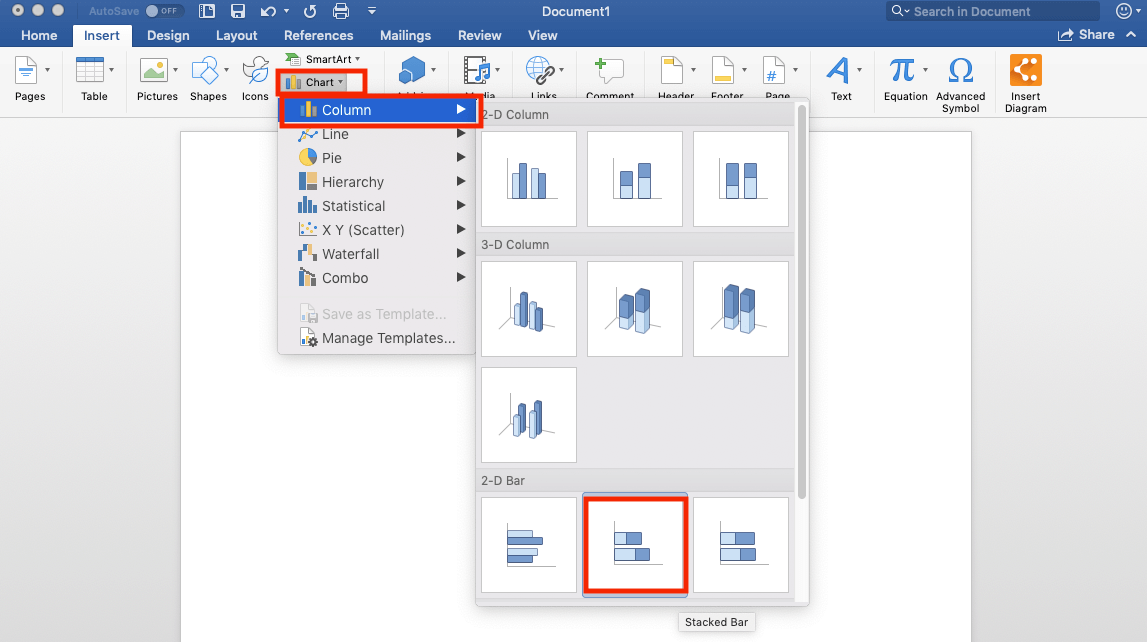Open the Customize Quick Access Toolbar dropdown
The width and height of the screenshot is (1147, 642).
(x=372, y=11)
